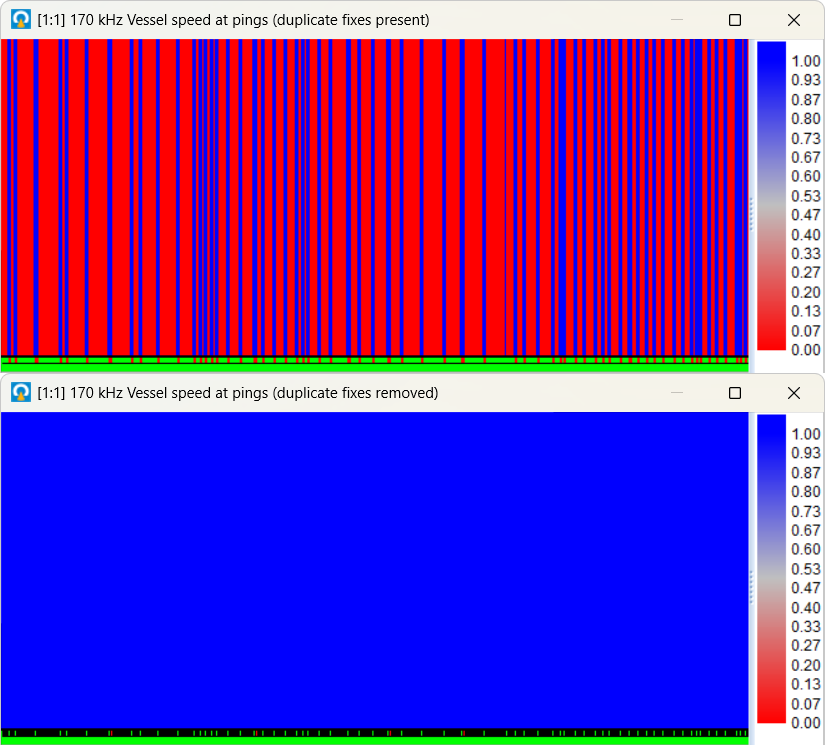Click the 1.00 legend label in the bottom window
Image resolution: width=825 pixels, height=745 pixels.
[806, 435]
